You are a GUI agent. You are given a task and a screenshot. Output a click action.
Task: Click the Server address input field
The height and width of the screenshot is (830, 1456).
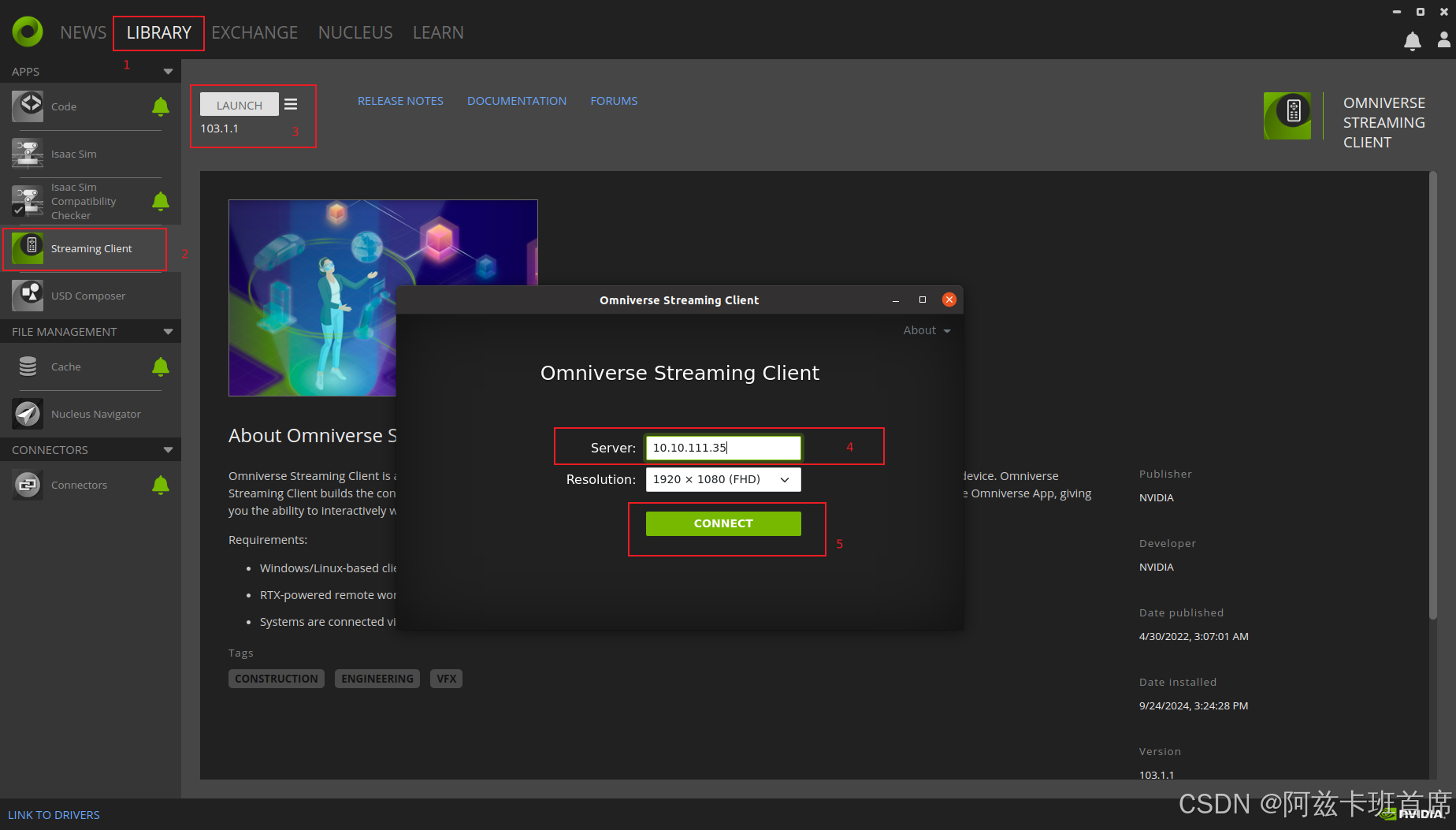click(x=722, y=448)
